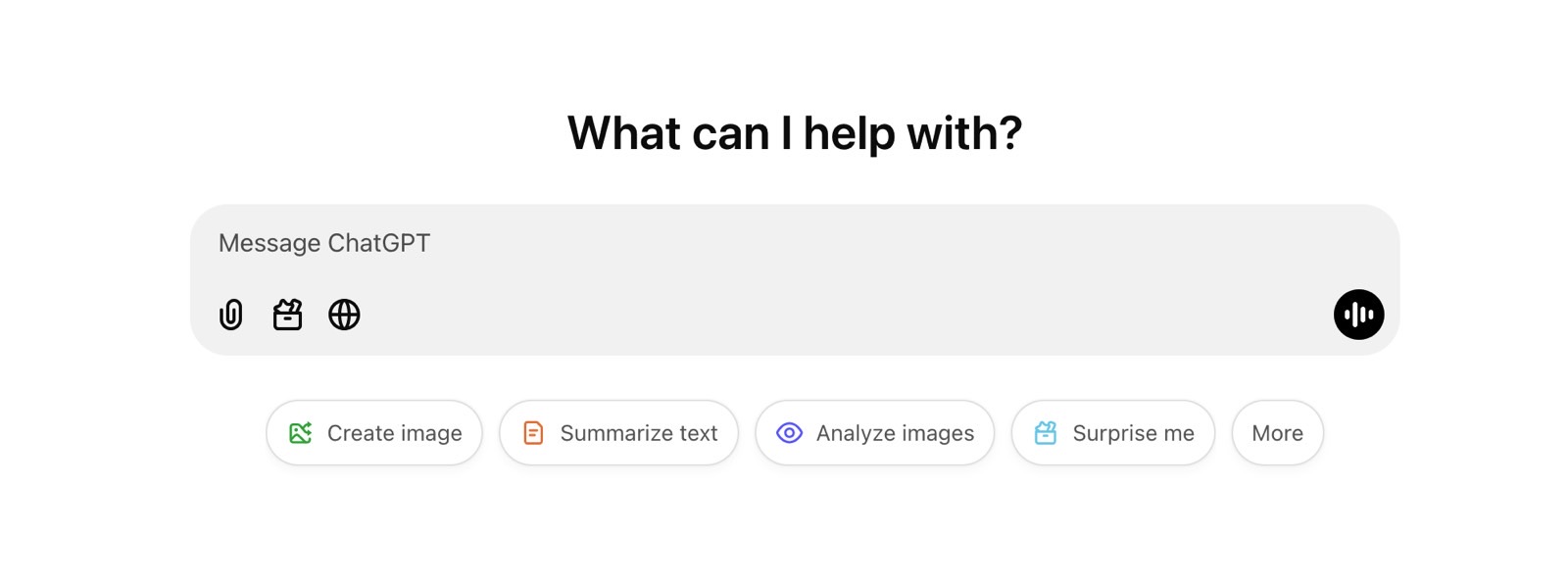Toggle the globe web search icon
Image resolution: width=1568 pixels, height=585 pixels.
[344, 315]
